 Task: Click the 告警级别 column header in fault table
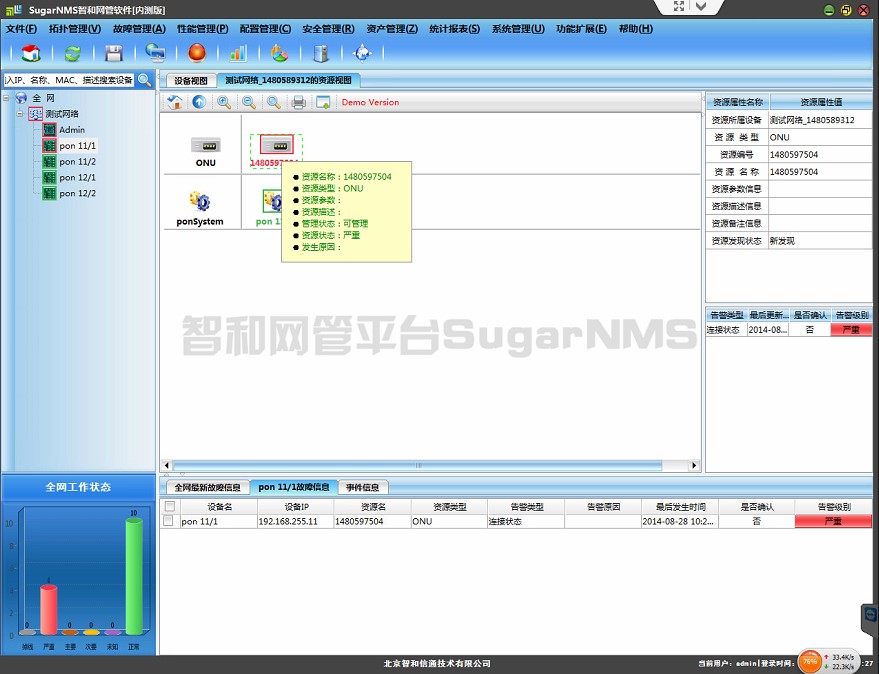tap(834, 506)
